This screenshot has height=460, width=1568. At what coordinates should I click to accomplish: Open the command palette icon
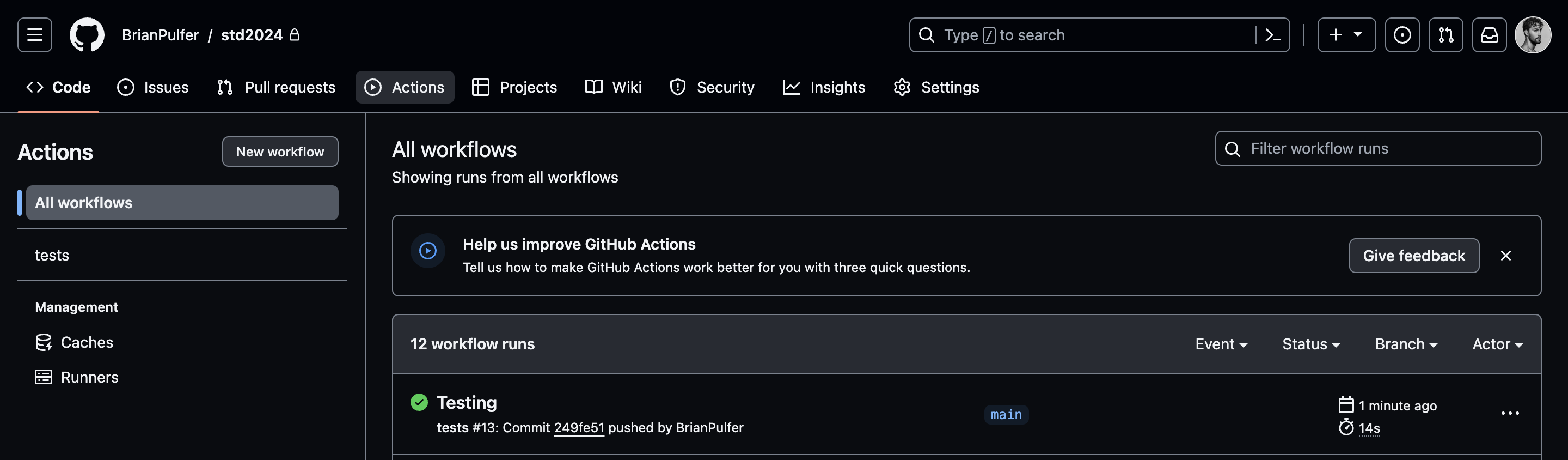point(1272,35)
